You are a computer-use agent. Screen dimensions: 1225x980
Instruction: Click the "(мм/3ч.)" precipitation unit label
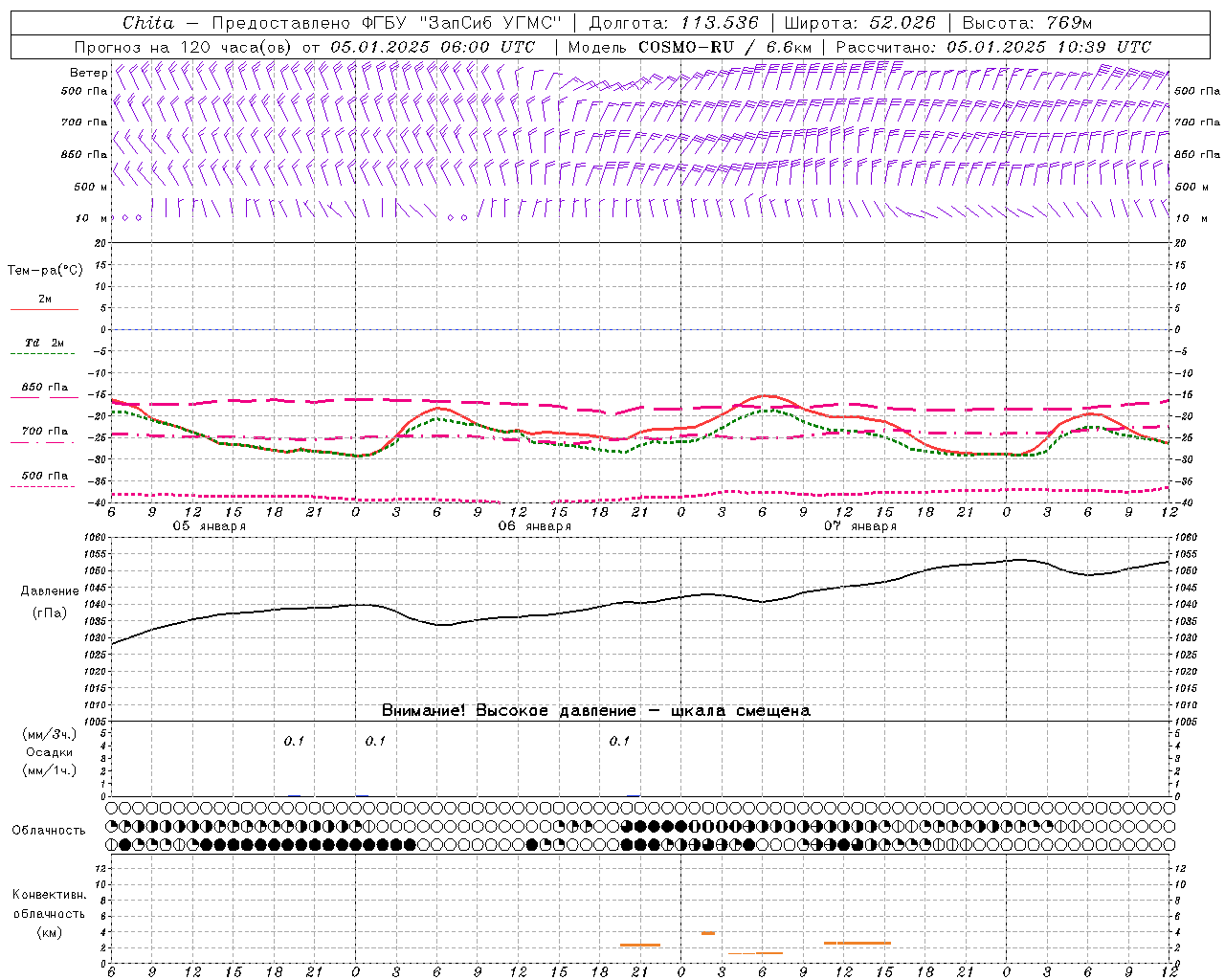tap(50, 735)
